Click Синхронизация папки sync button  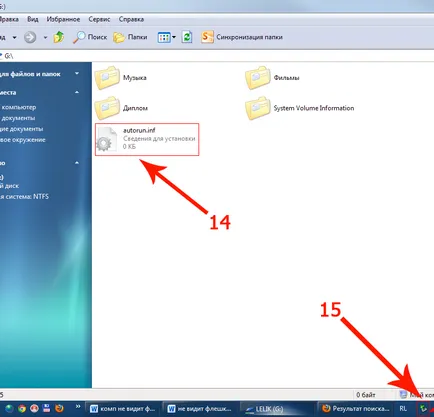pos(242,37)
